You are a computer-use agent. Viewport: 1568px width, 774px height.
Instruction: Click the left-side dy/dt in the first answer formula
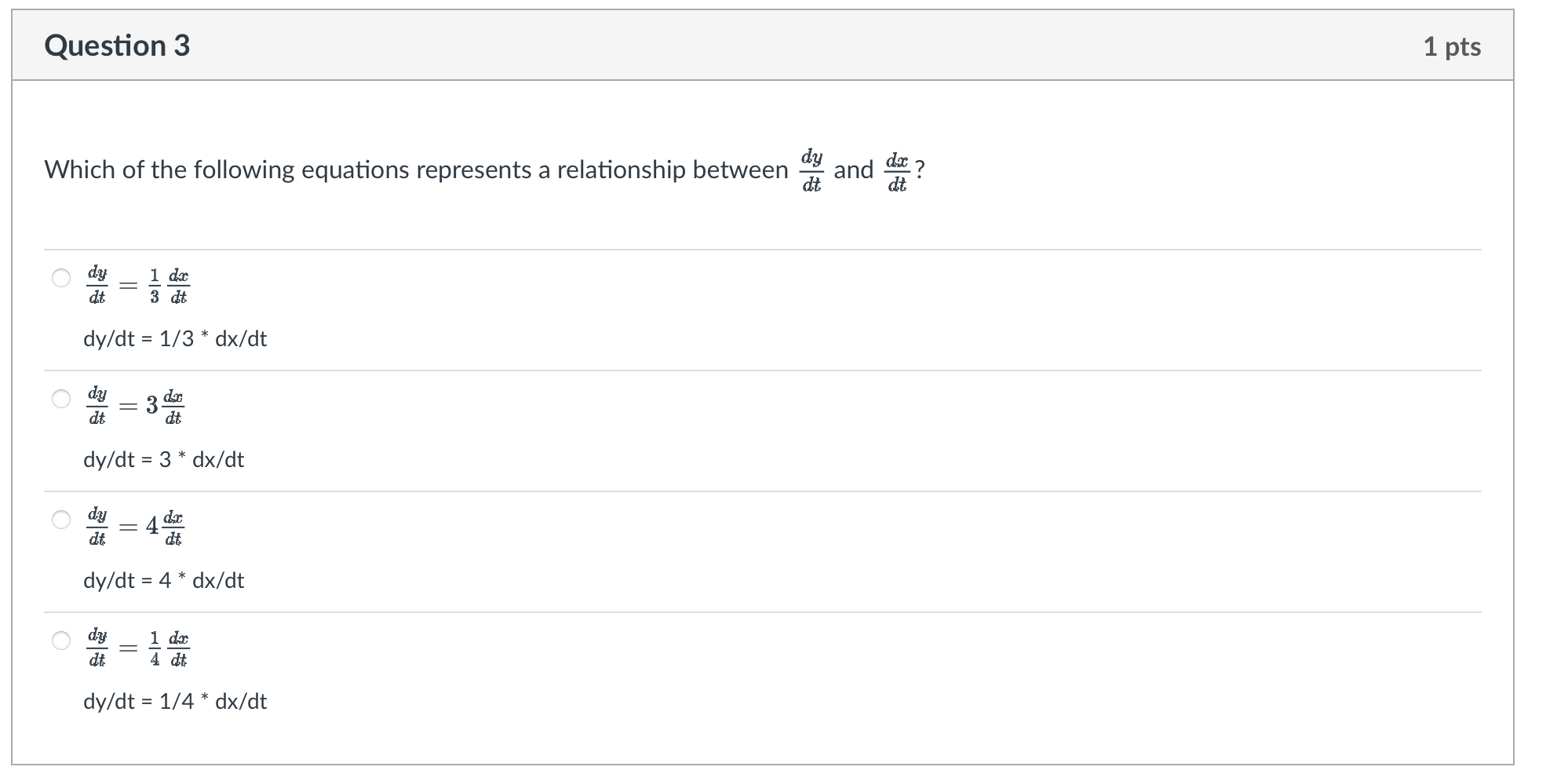(97, 285)
